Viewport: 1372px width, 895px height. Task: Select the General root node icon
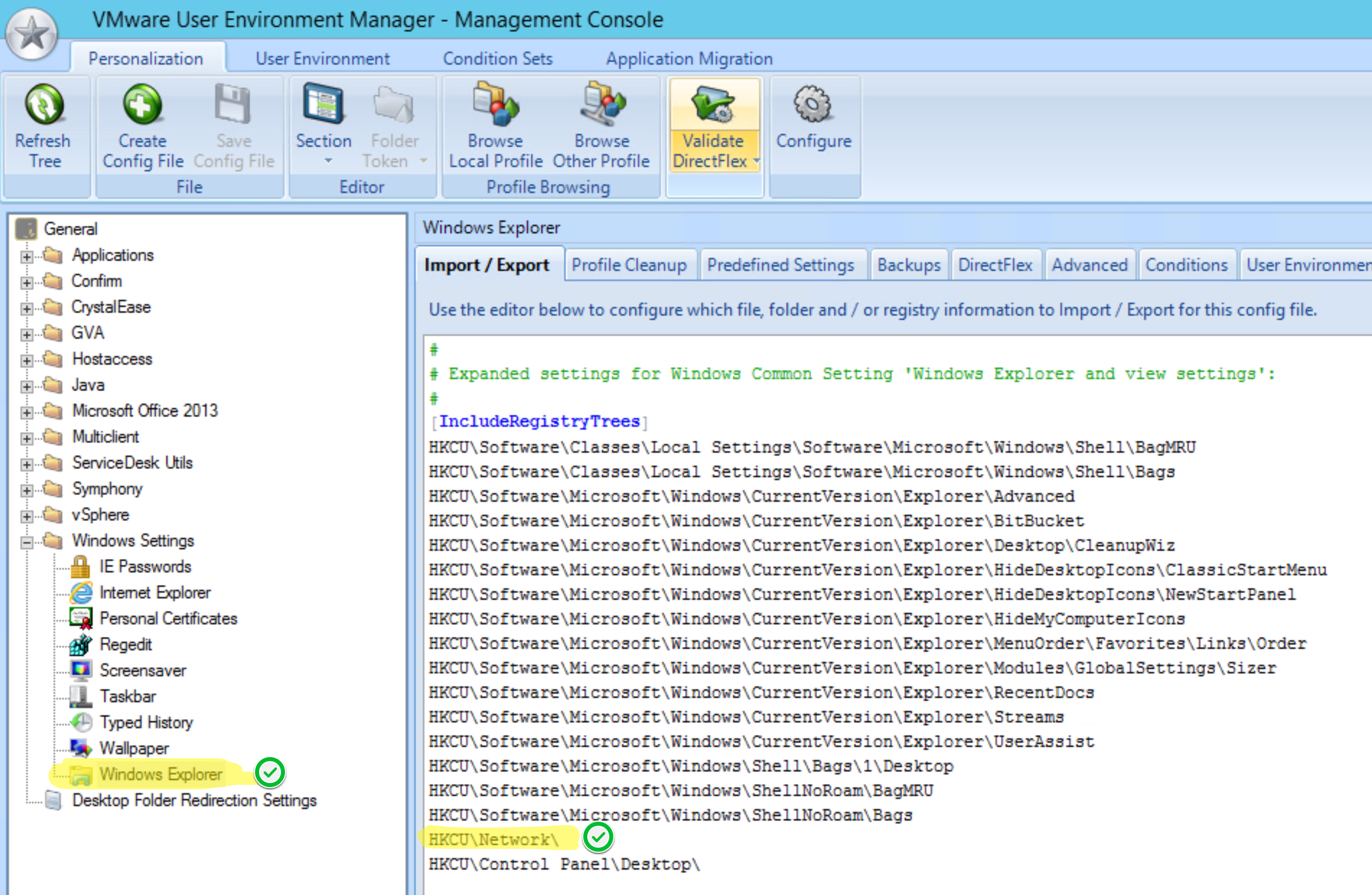[x=26, y=229]
